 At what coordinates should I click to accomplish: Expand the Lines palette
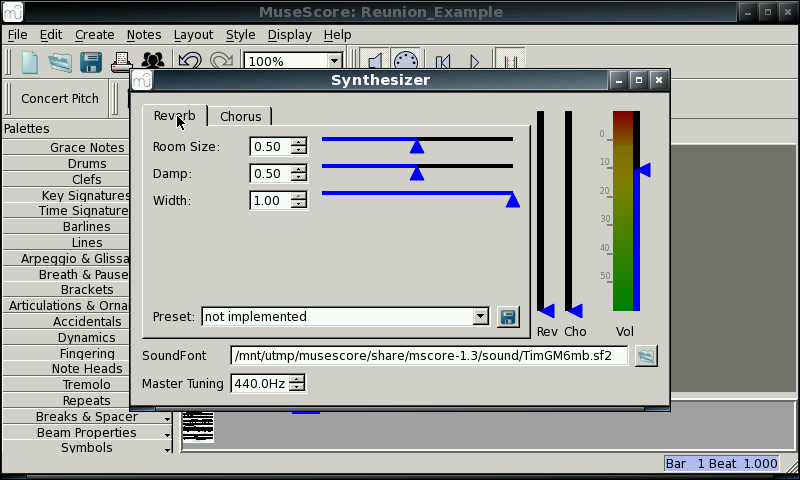tap(66, 243)
